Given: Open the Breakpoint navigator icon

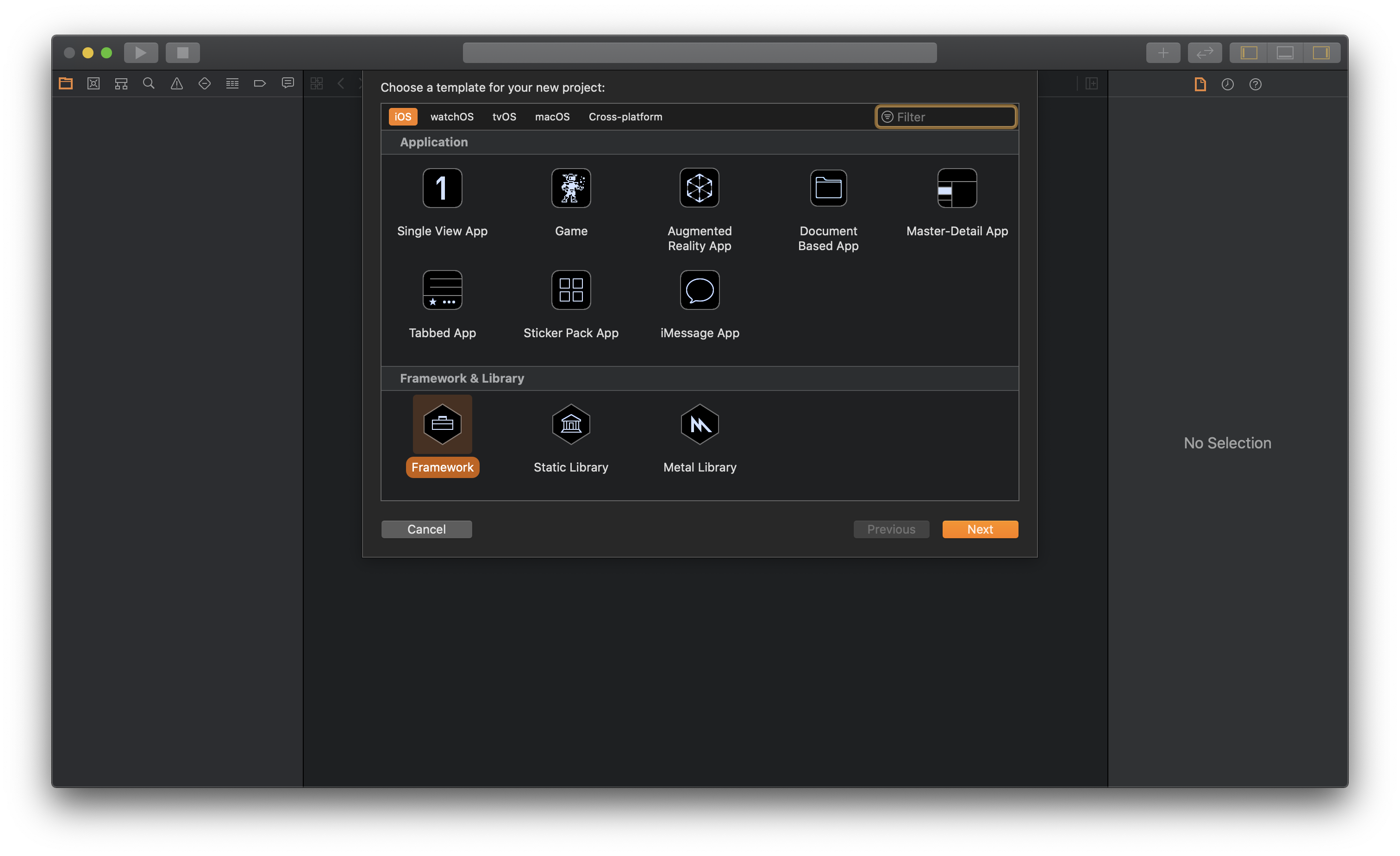Looking at the screenshot, I should pos(260,83).
